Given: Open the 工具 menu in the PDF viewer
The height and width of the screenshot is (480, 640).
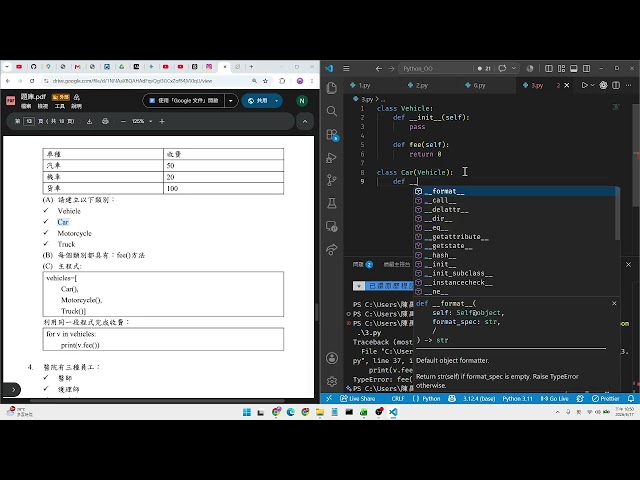Looking at the screenshot, I should [x=60, y=106].
